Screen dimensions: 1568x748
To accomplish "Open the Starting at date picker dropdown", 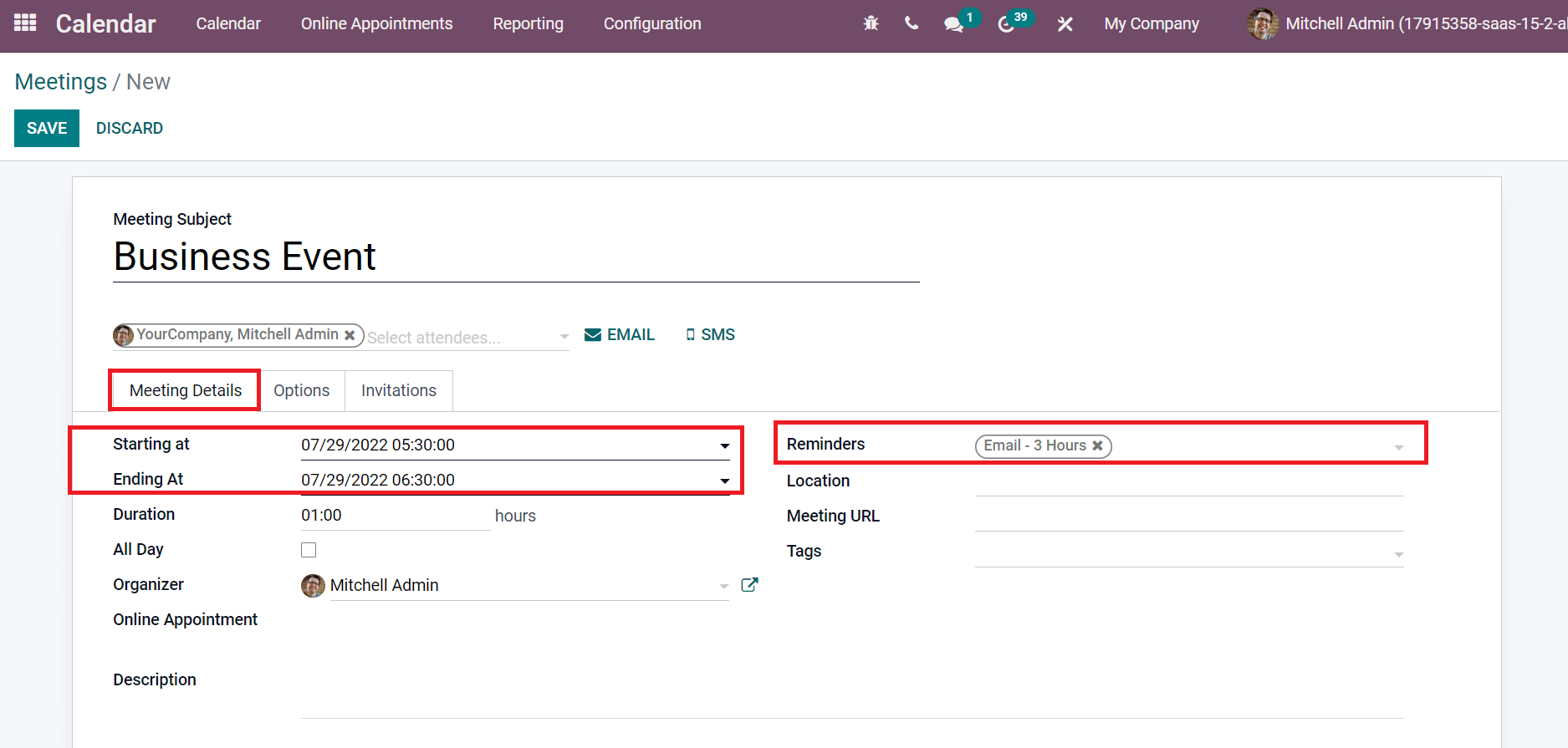I will 724,445.
